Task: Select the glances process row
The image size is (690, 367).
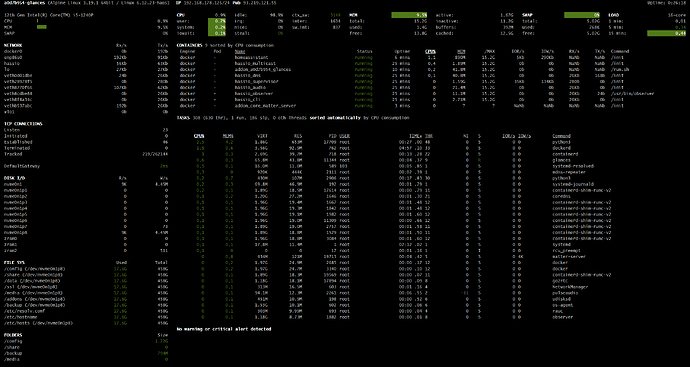Action: [x=383, y=160]
